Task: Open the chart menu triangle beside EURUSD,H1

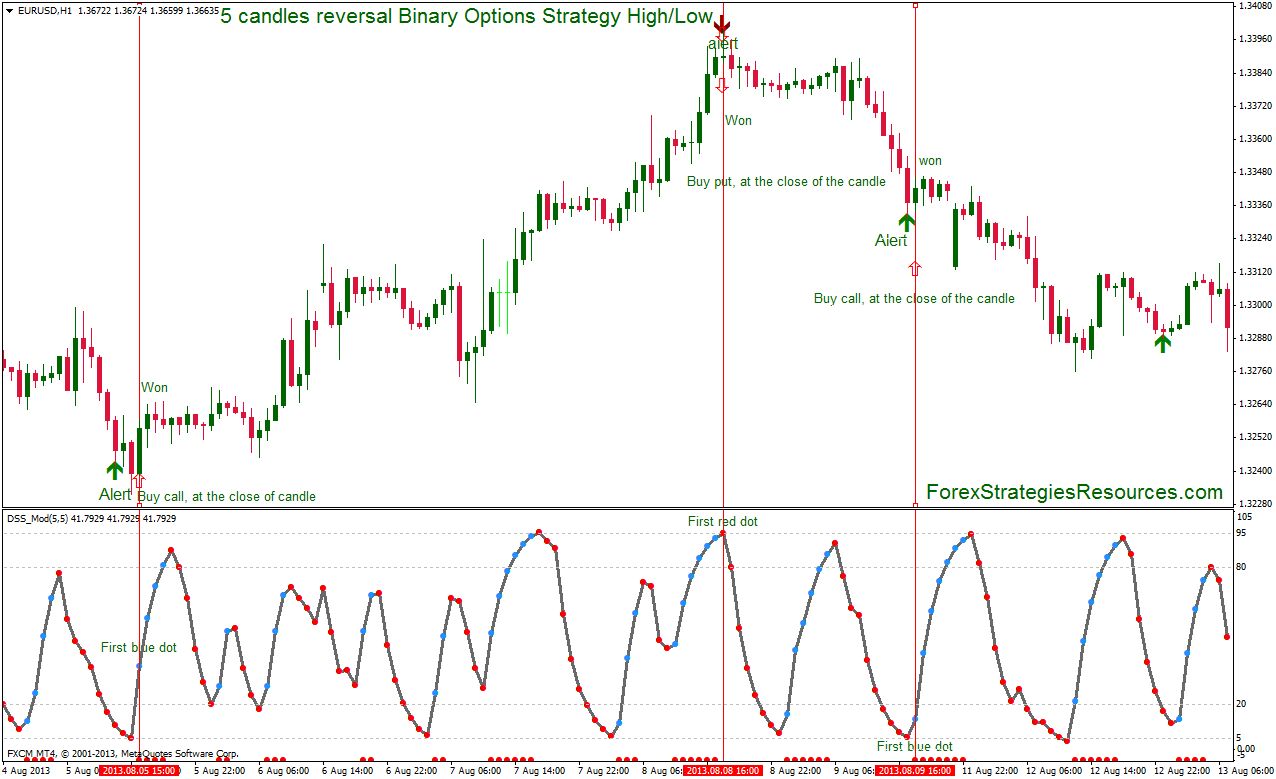Action: pos(11,9)
